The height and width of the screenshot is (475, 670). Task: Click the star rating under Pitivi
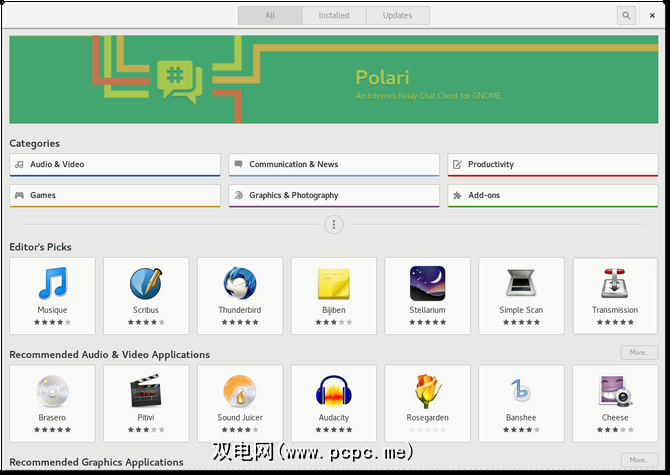pos(146,430)
